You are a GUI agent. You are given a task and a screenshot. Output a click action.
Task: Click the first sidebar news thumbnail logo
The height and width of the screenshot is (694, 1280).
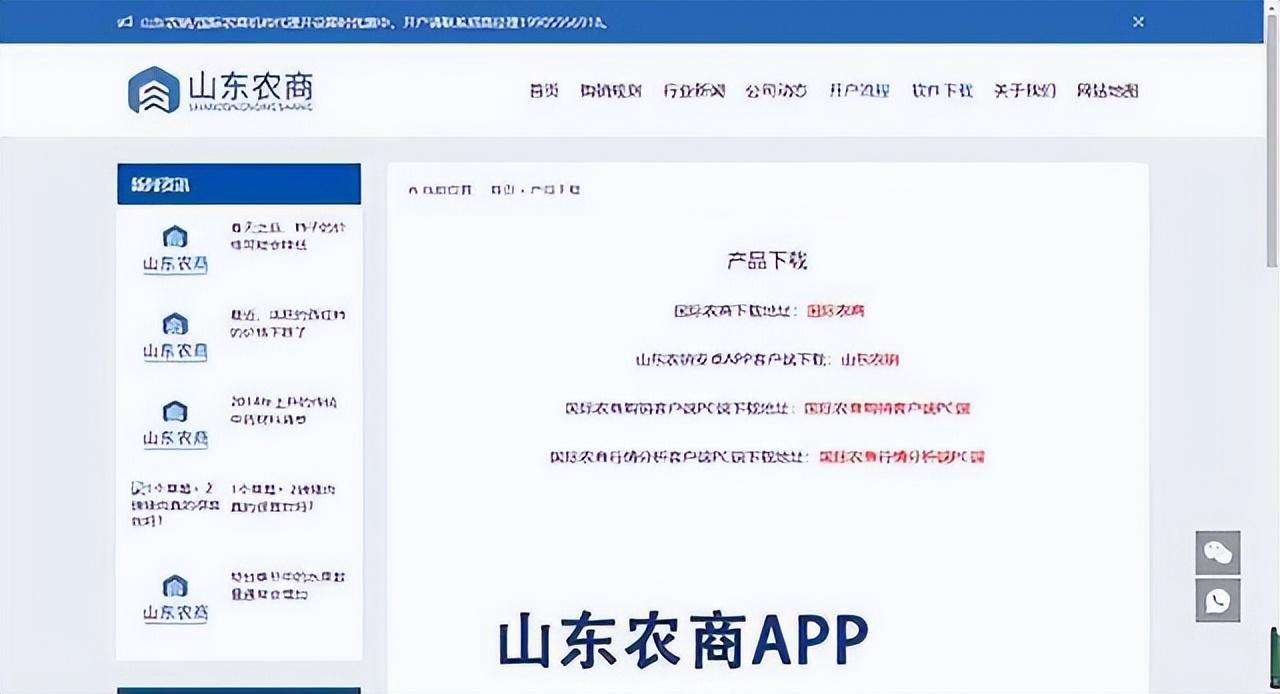coord(175,249)
